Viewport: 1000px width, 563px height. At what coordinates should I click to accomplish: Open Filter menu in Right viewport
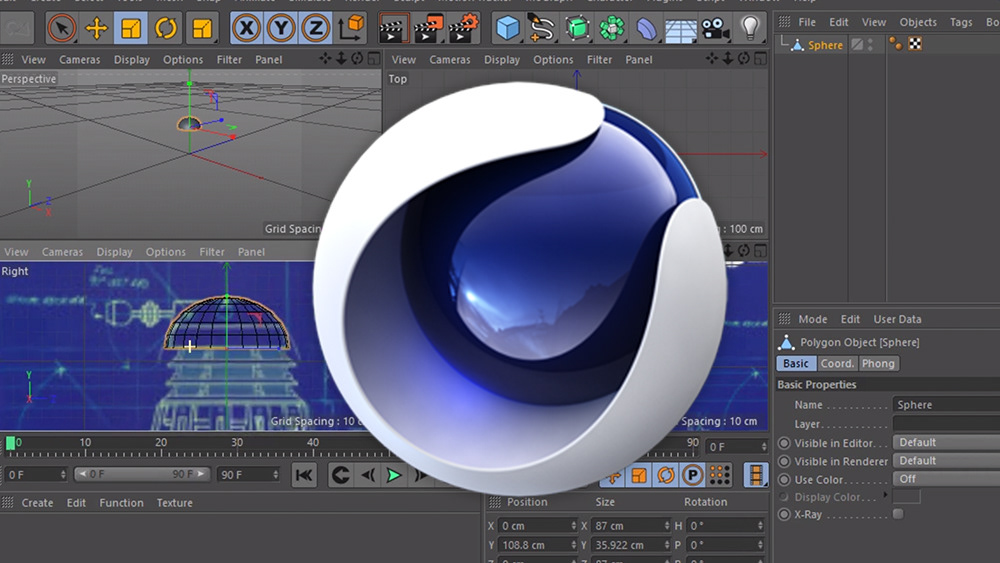coord(212,252)
